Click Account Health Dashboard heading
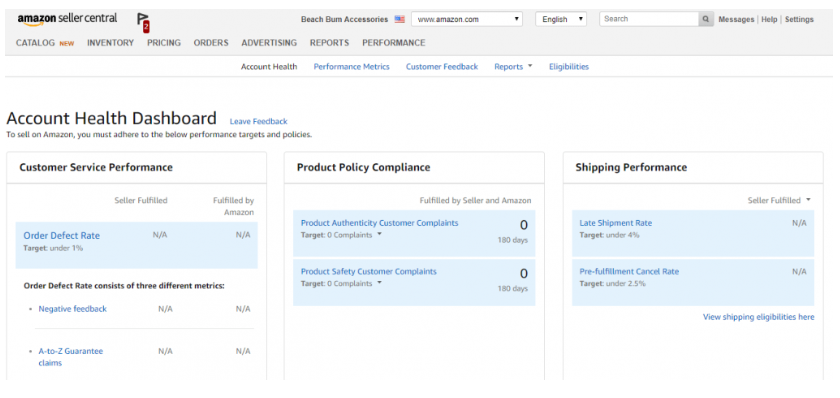This screenshot has width=840, height=398. [111, 118]
